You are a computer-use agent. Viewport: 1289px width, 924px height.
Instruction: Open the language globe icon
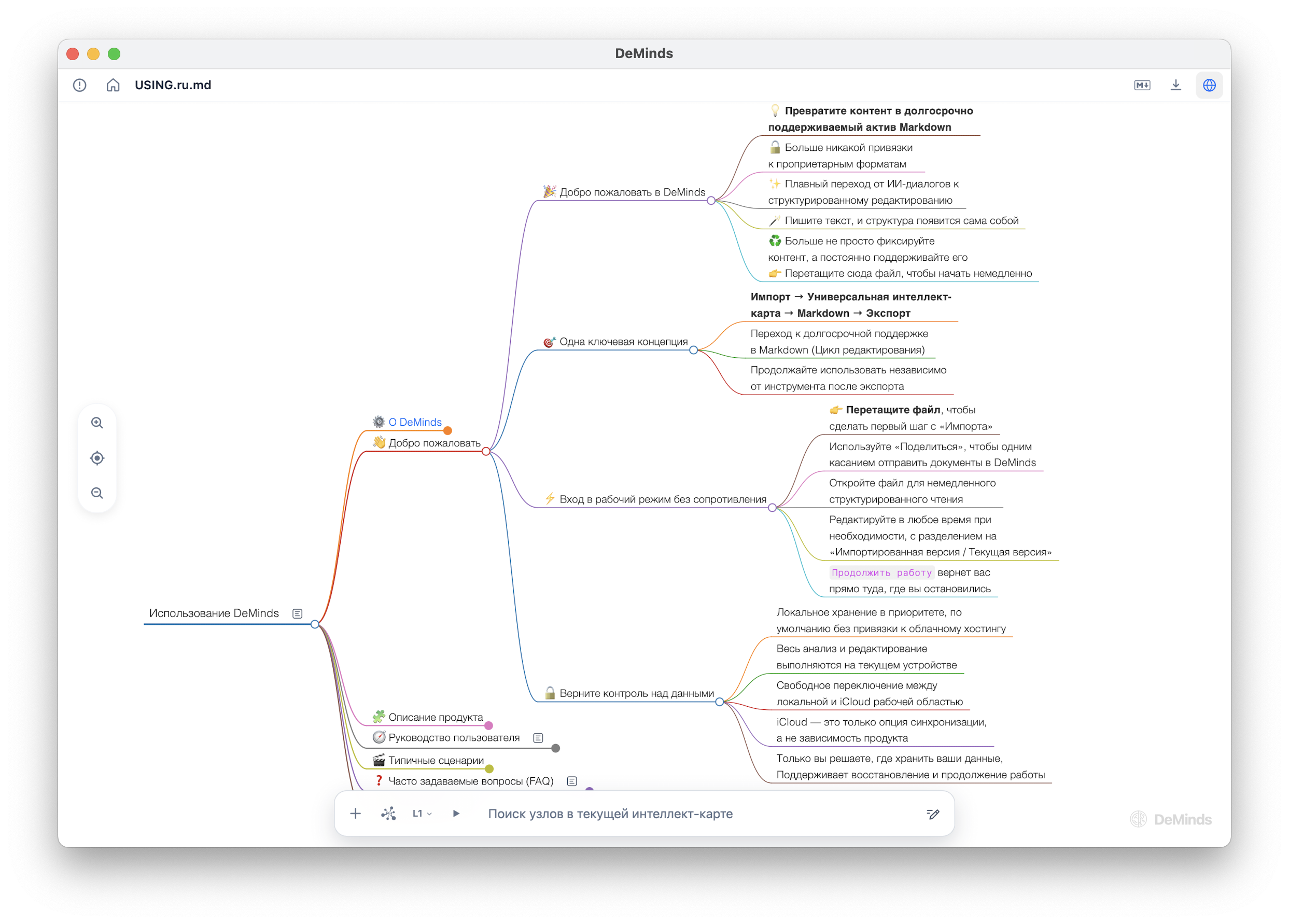(x=1209, y=85)
